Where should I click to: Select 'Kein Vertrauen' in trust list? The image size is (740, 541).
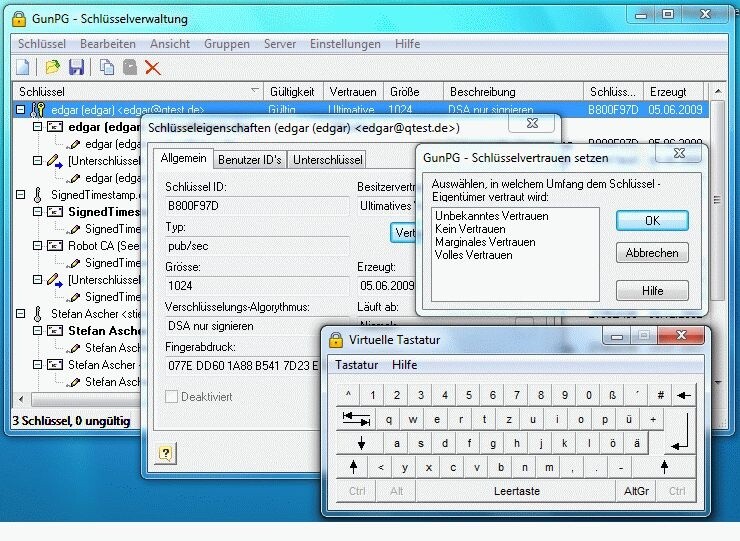point(470,229)
